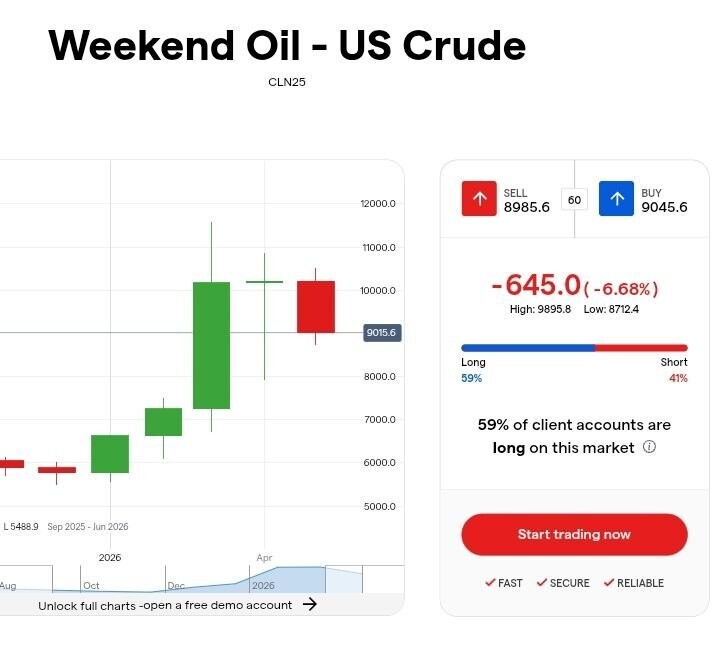Click the Oct marker on the navigator timeline

pyautogui.click(x=91, y=586)
